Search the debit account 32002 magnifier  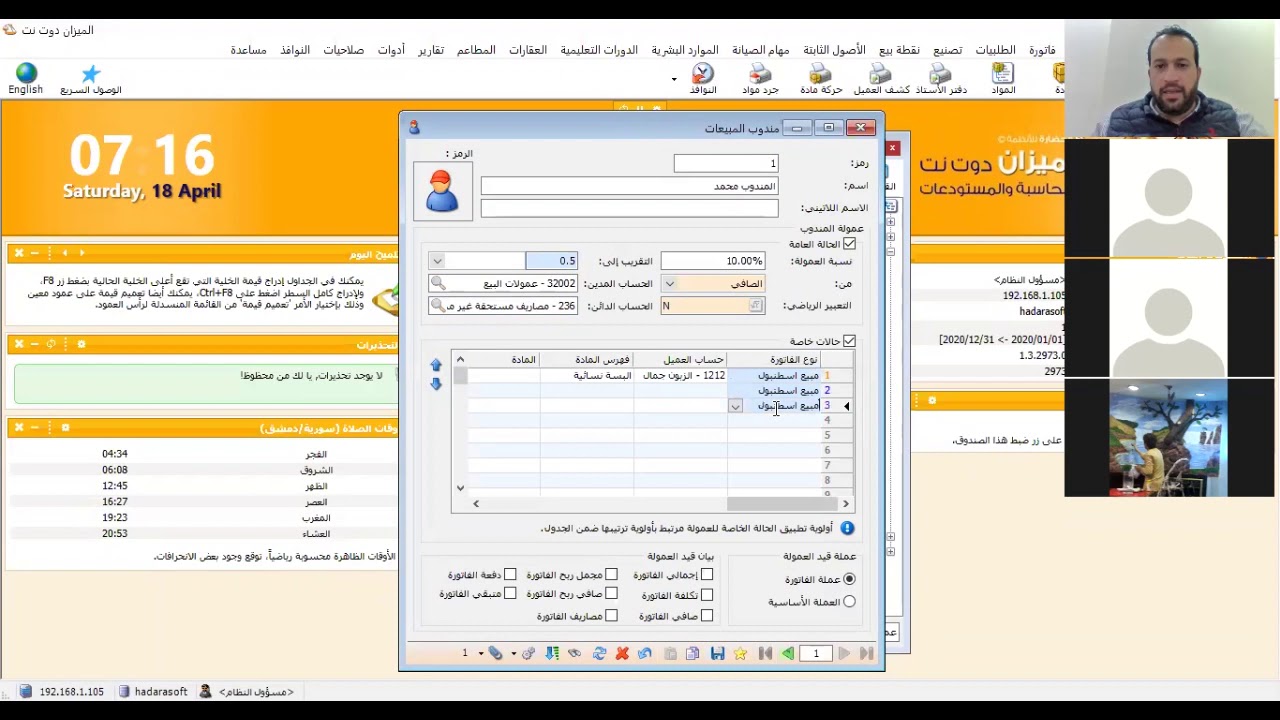[x=438, y=283]
